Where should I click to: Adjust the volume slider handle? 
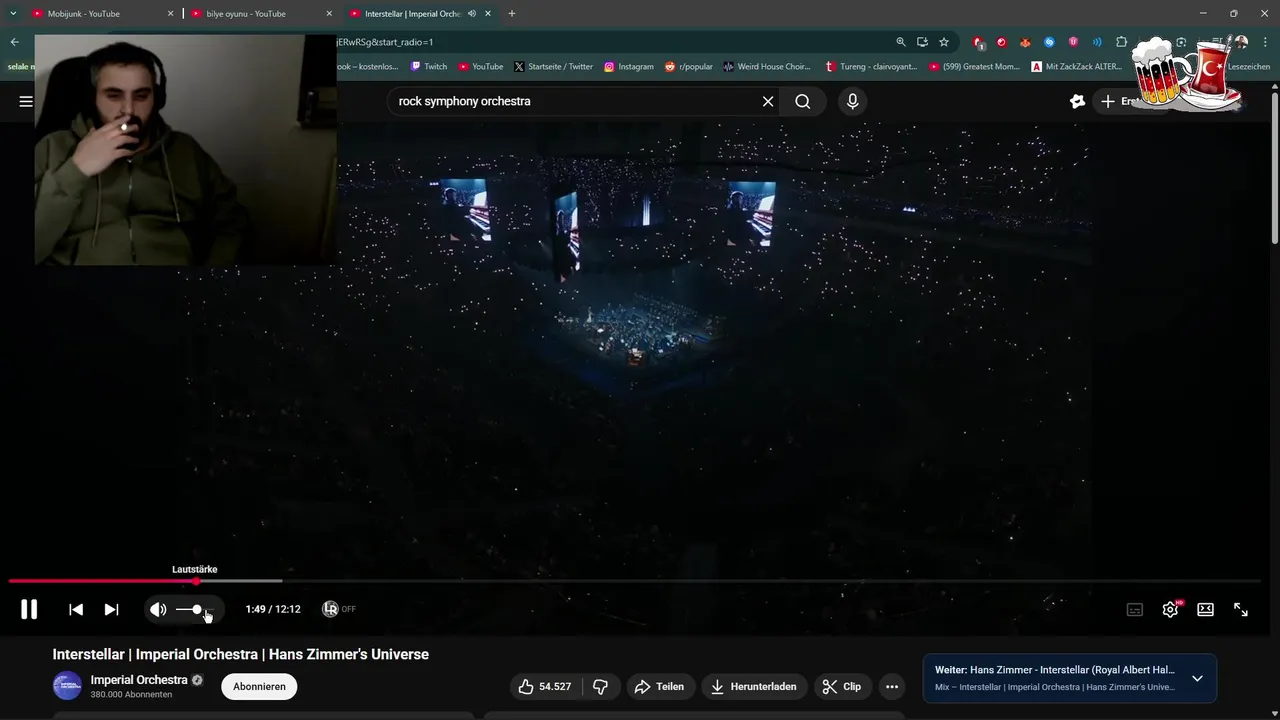[197, 609]
